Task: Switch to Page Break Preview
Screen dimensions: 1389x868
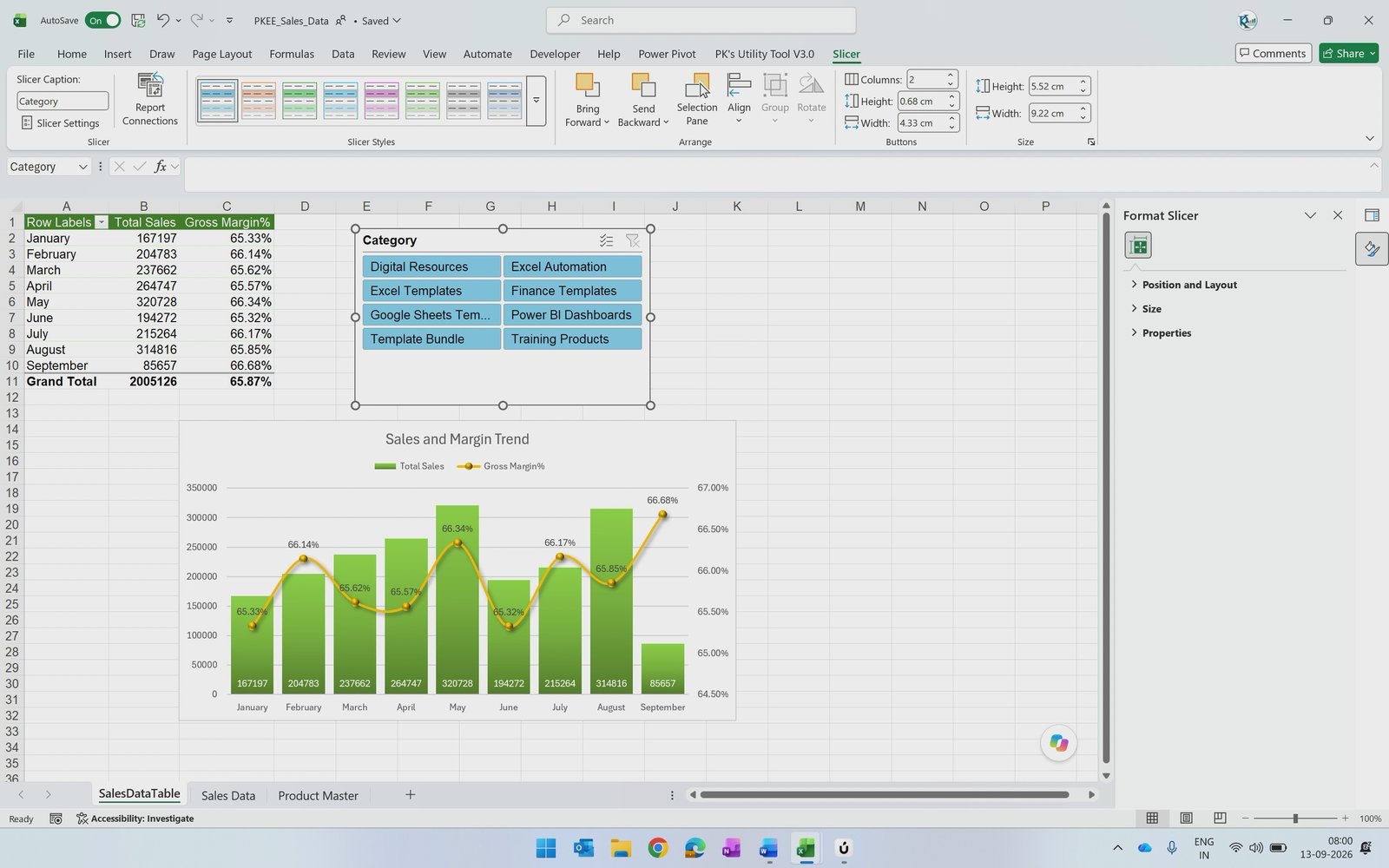Action: pos(1220,819)
